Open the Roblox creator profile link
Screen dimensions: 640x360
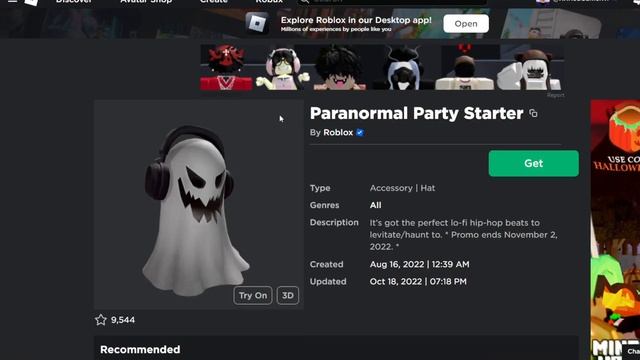(x=338, y=132)
